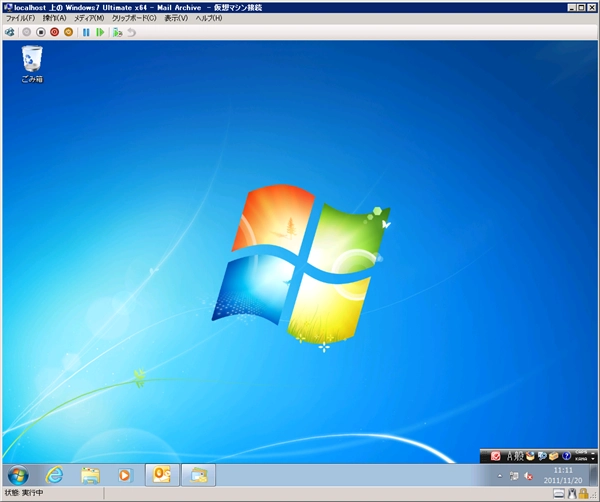Open the IME pad icon
Viewport: 600px width, 502px height.
530,456
